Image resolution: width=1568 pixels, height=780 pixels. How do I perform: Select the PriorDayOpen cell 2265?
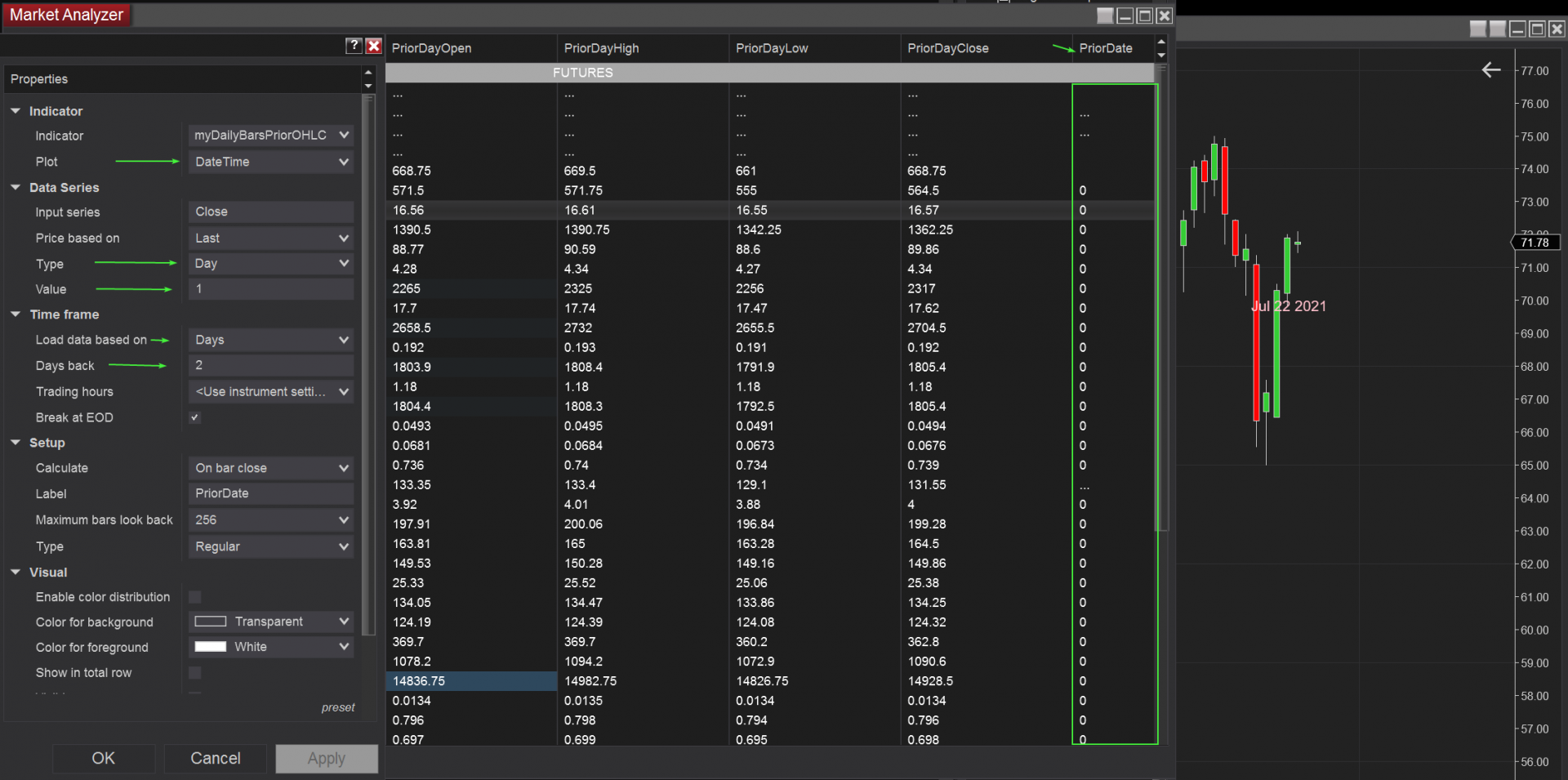[471, 289]
